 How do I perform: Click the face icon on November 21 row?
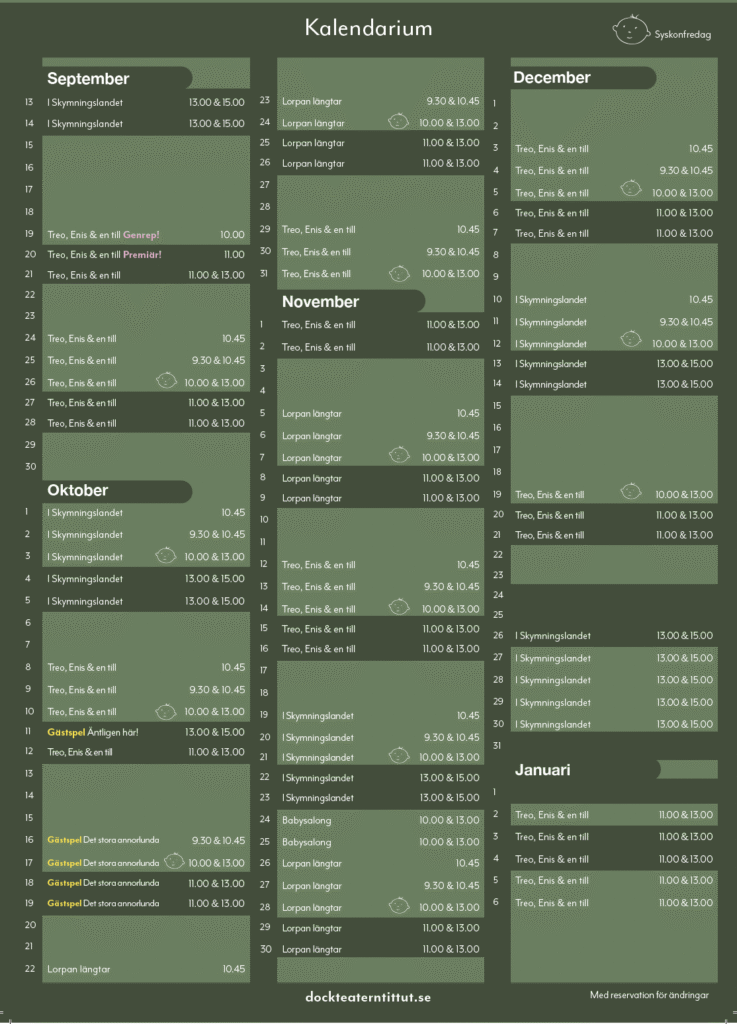point(399,756)
